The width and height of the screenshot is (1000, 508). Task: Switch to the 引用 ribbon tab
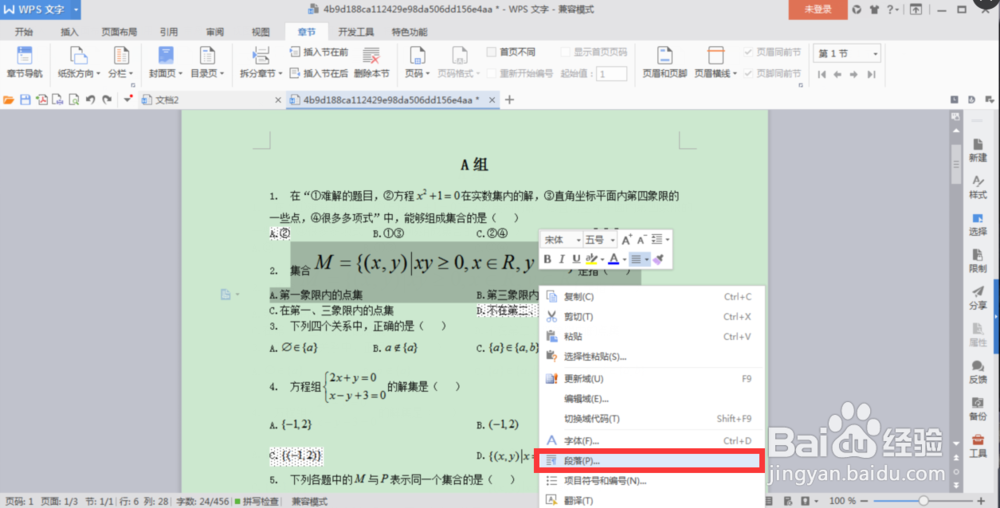168,32
